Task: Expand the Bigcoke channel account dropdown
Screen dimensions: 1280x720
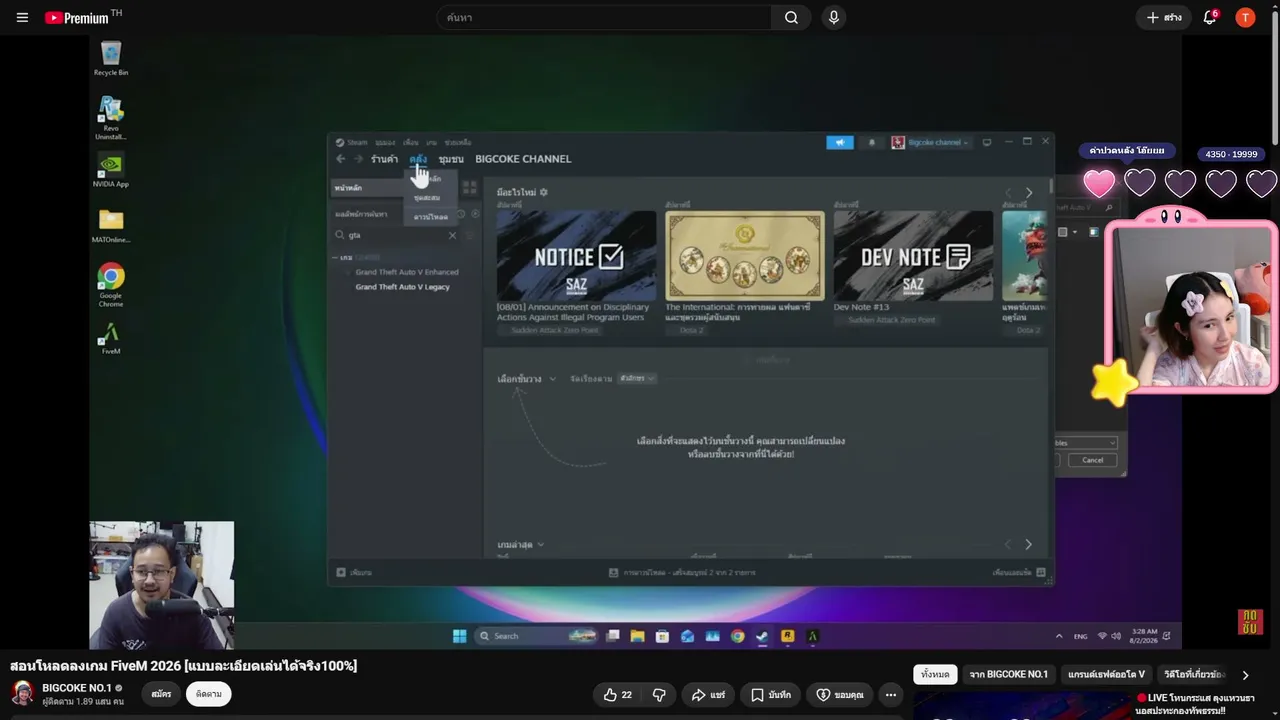Action: (930, 142)
